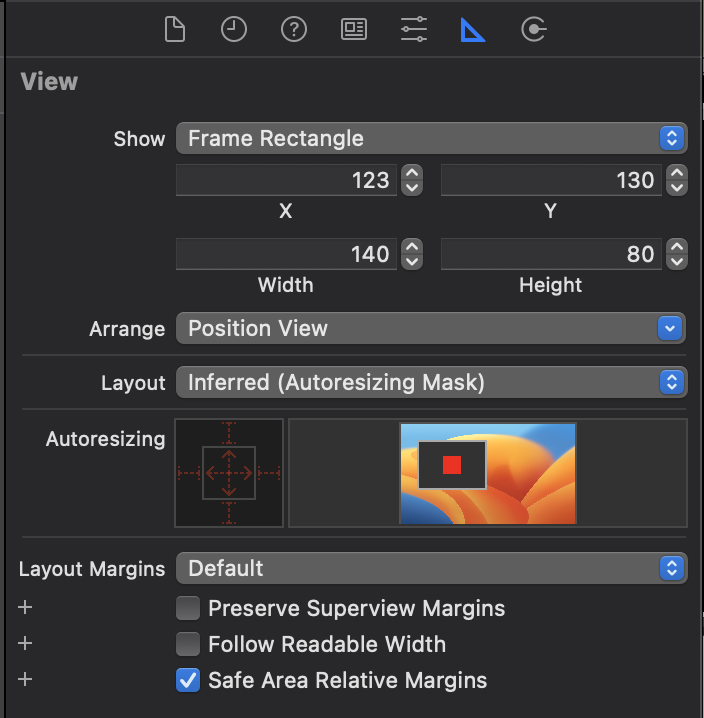This screenshot has height=718, width=704.
Task: Open the File inspector tab
Action: [175, 30]
